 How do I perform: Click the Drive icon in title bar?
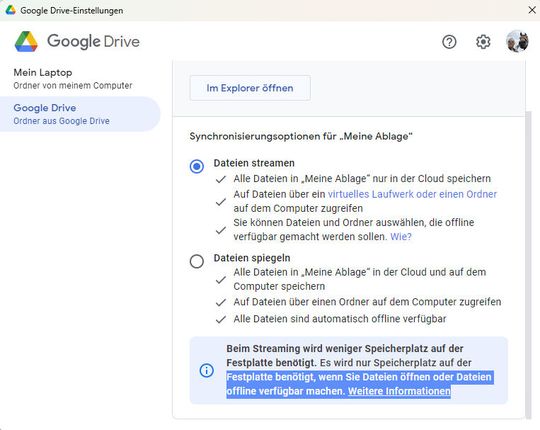click(11, 10)
